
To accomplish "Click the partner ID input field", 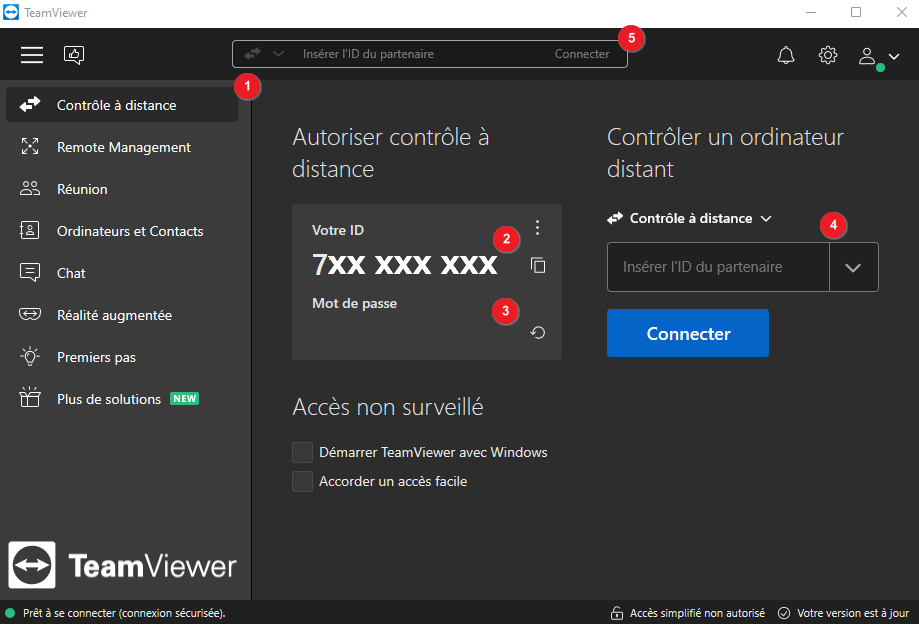I will pyautogui.click(x=717, y=267).
